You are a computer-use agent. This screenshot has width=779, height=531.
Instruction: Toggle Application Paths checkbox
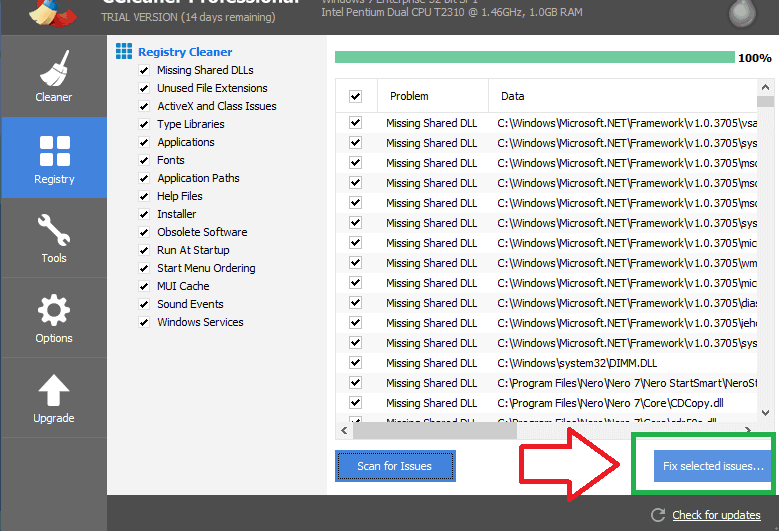coord(144,178)
